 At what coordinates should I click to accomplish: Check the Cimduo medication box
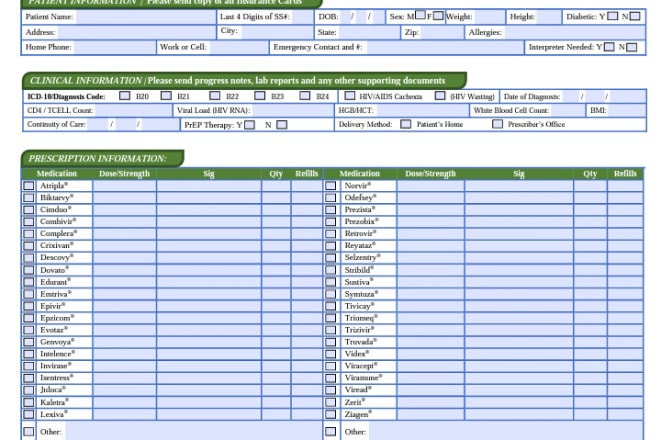pos(29,209)
